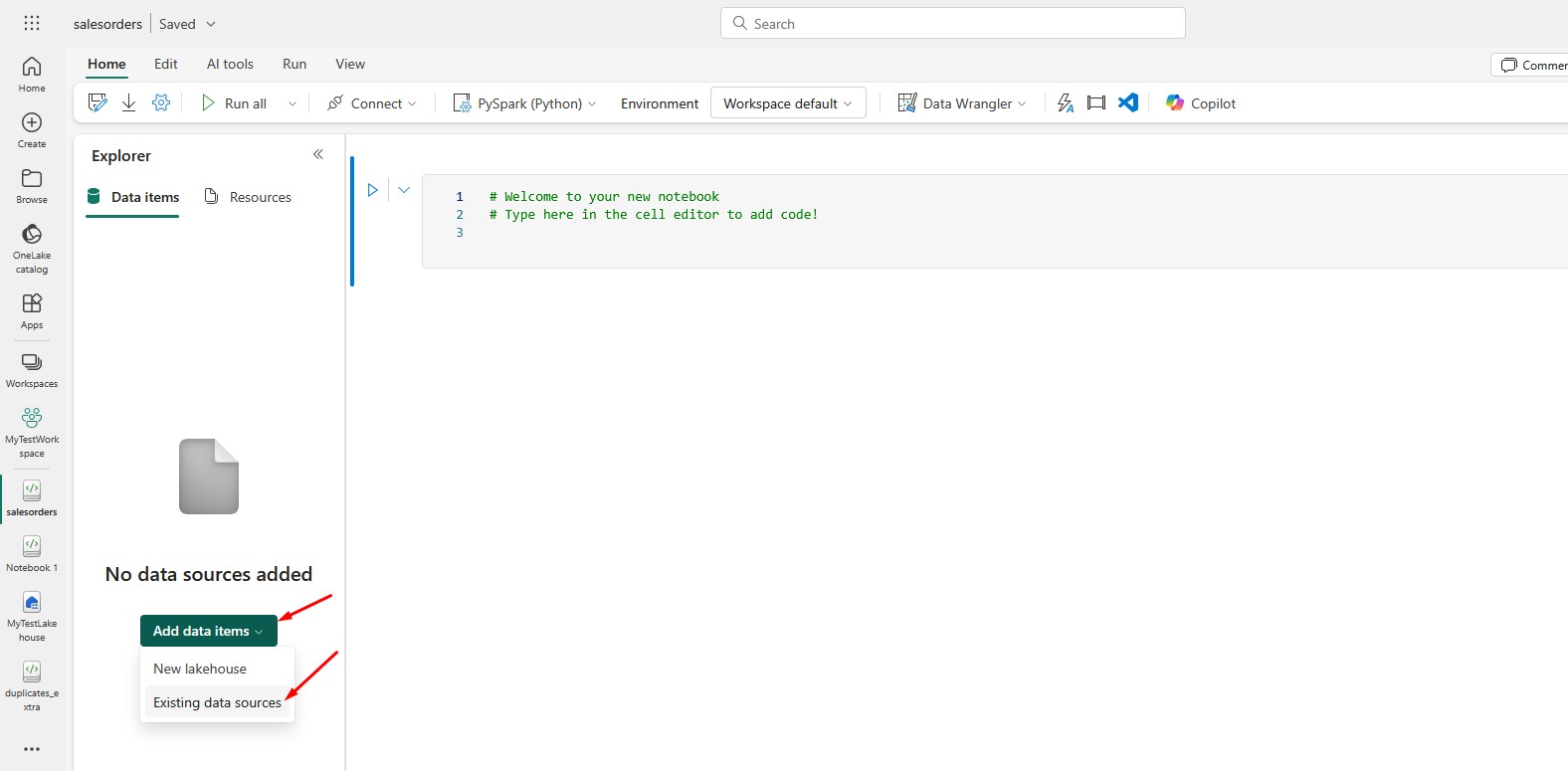Image resolution: width=1568 pixels, height=771 pixels.
Task: Open Apps in the left navigation
Action: pos(32,311)
